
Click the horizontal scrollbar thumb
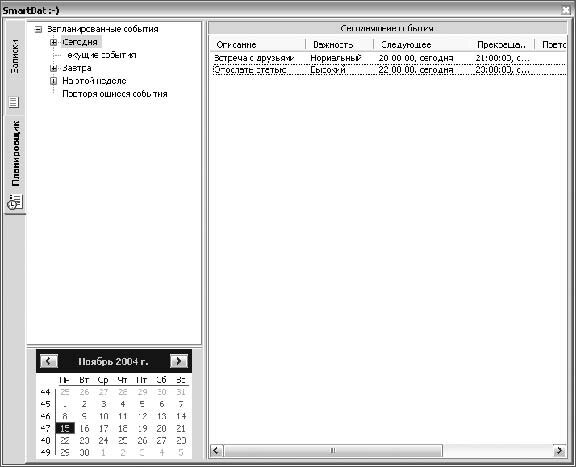[x=333, y=450]
